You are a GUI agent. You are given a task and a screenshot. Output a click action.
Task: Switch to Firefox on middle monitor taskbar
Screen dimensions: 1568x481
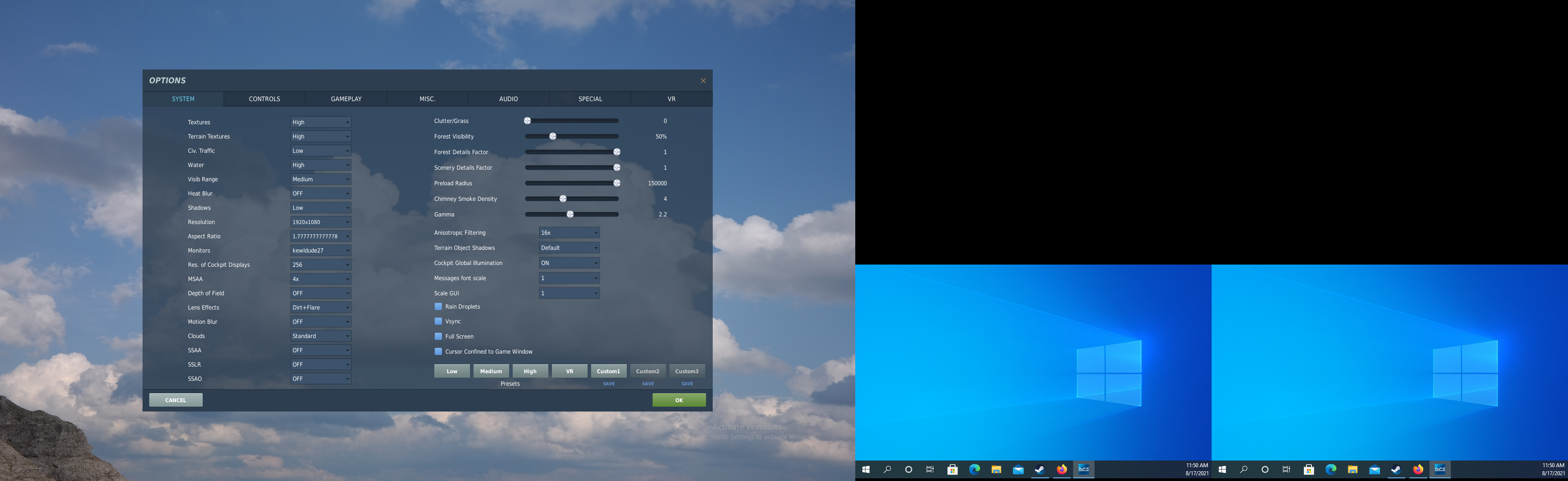point(1062,469)
